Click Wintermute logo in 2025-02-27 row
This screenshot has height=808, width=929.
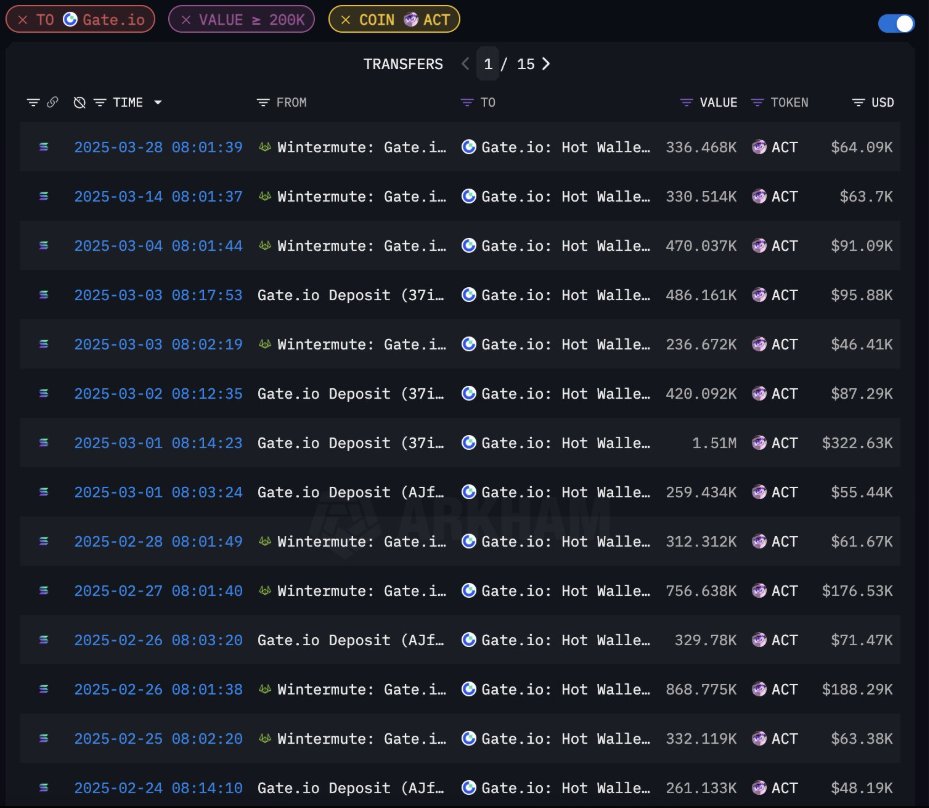click(x=265, y=590)
